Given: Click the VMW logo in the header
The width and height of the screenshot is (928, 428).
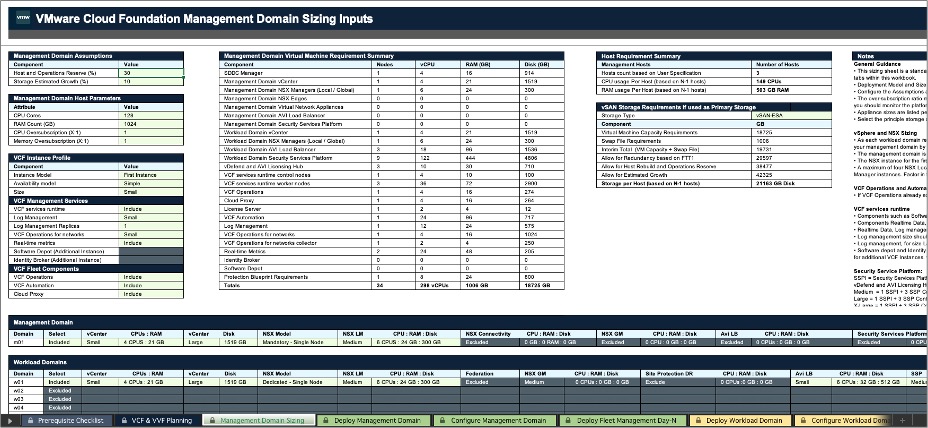Looking at the screenshot, I should pyautogui.click(x=23, y=19).
